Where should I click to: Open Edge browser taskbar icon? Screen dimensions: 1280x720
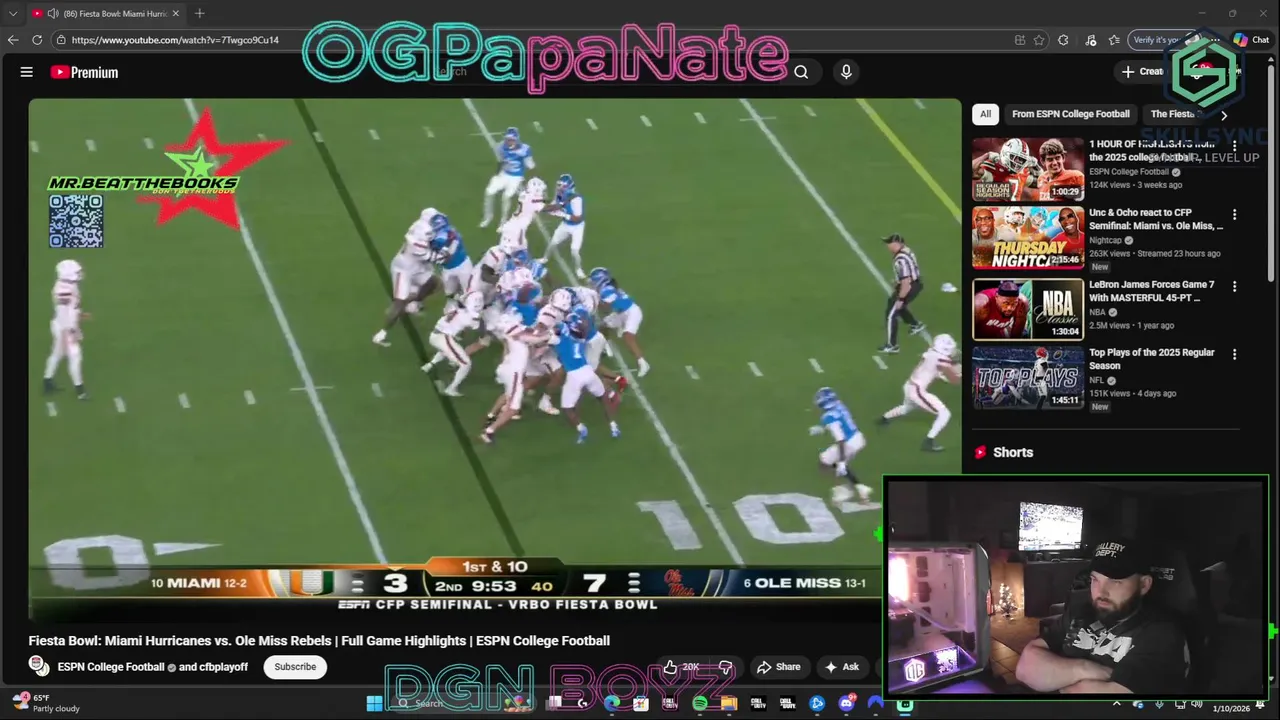coord(612,703)
